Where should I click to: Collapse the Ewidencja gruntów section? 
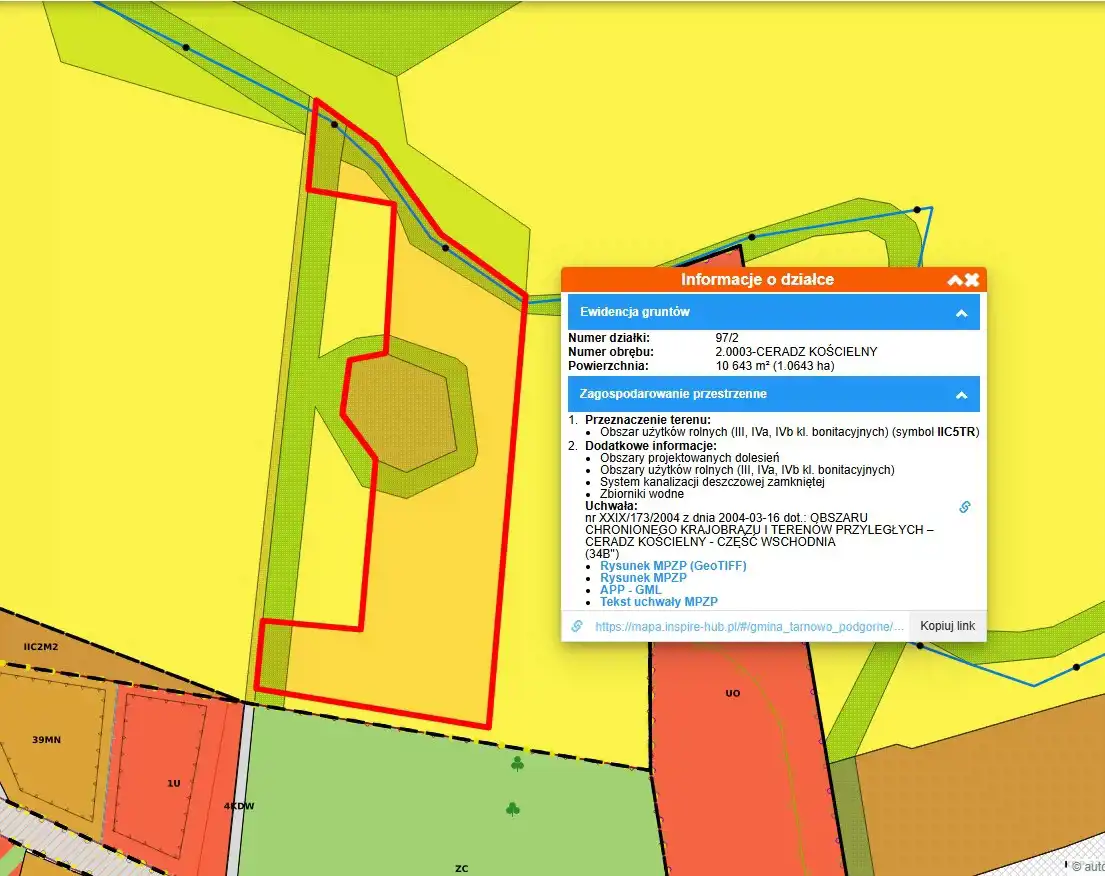tap(961, 313)
